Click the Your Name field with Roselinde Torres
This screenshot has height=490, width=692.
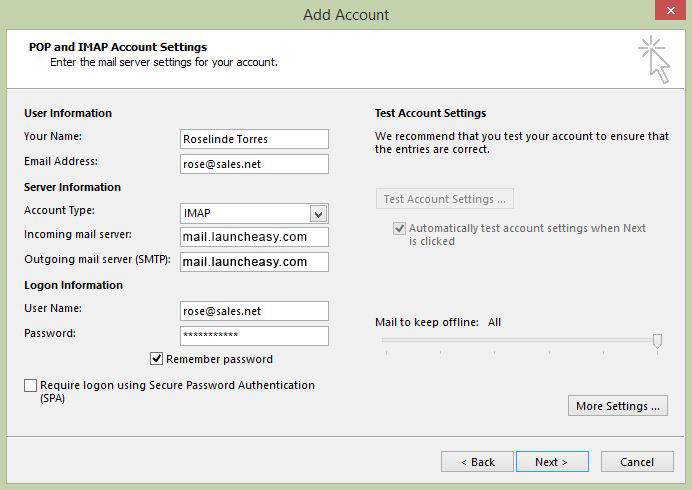(254, 139)
